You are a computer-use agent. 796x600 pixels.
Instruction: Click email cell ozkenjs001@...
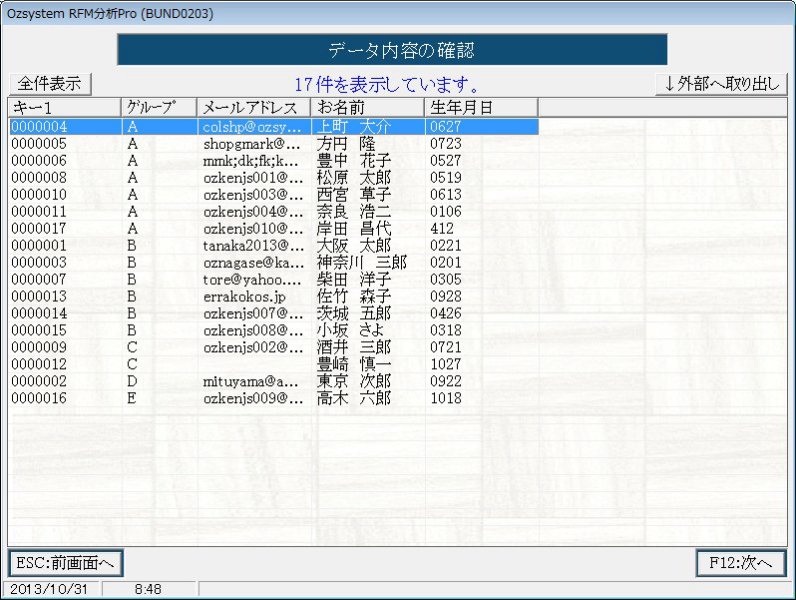[x=253, y=178]
